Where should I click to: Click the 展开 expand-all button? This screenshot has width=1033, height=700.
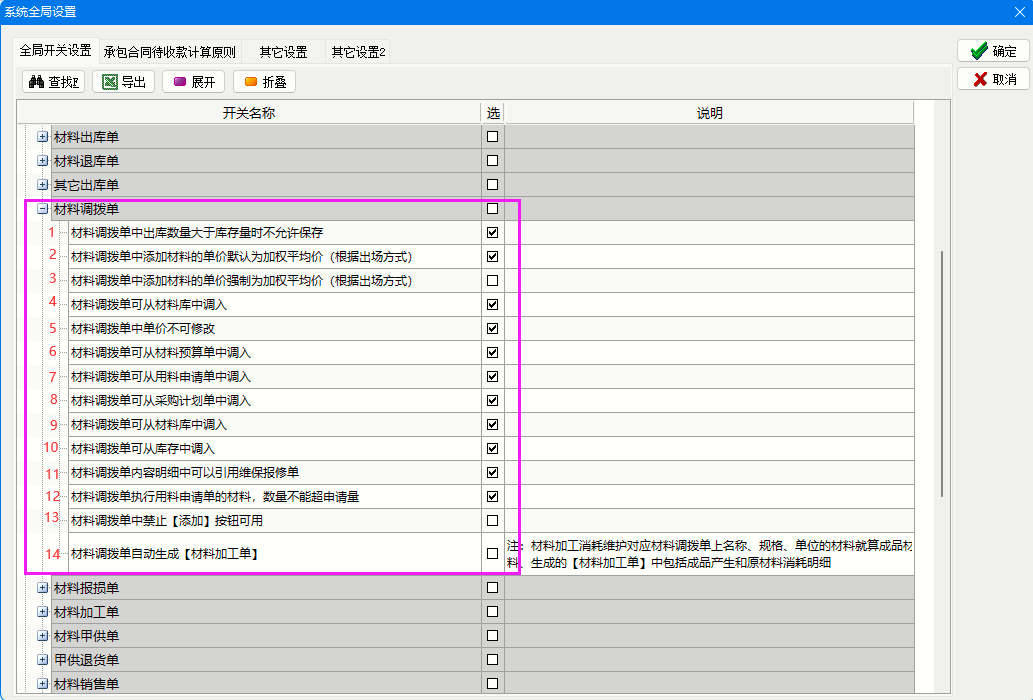[x=194, y=82]
